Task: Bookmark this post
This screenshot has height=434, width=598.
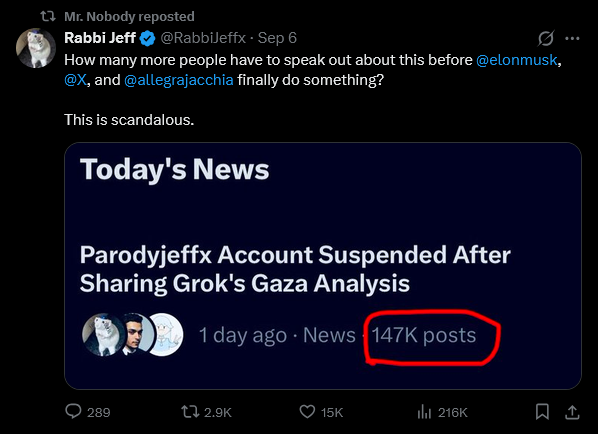Action: pos(542,412)
